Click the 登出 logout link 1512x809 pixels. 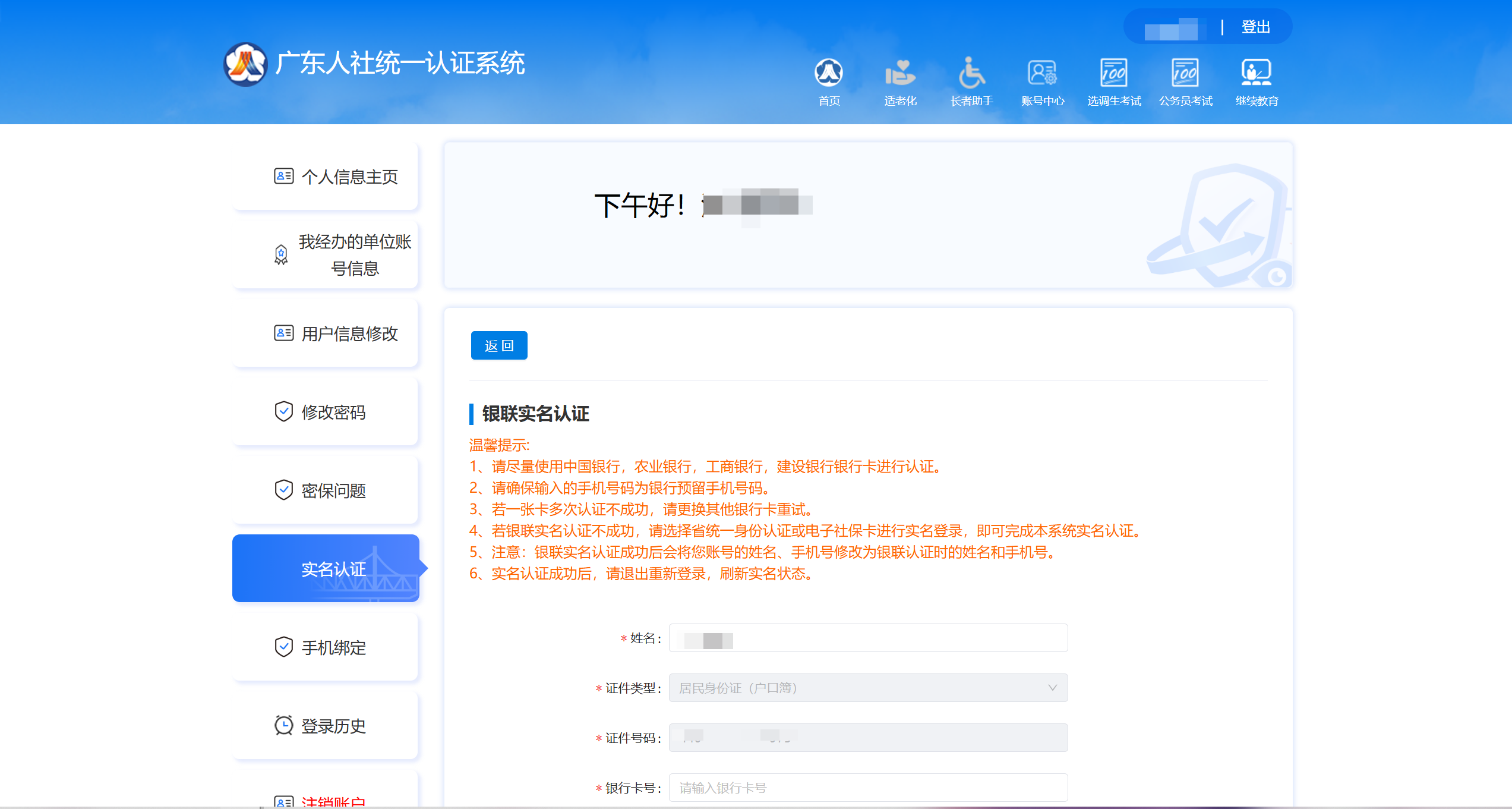pyautogui.click(x=1255, y=27)
